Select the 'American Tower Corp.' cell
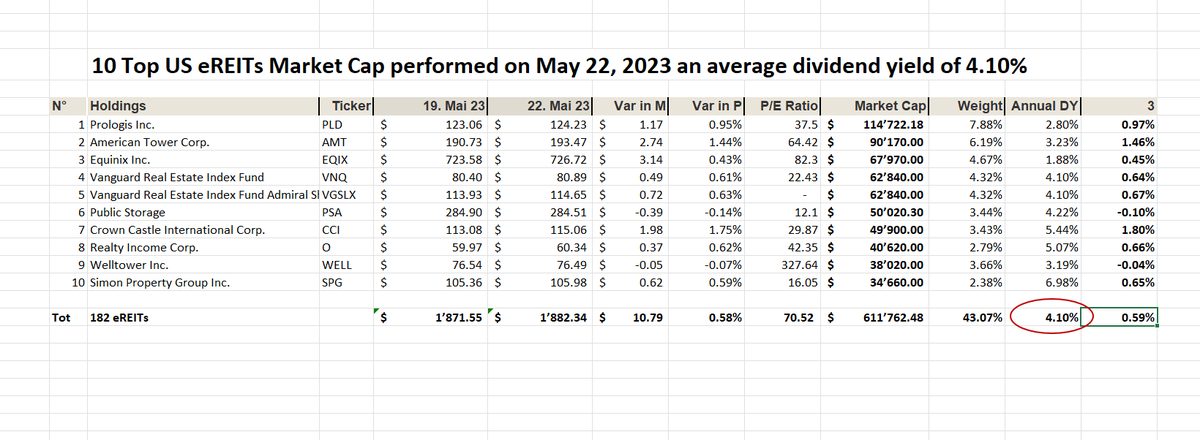Screen dimensions: 1200x440 pyautogui.click(x=202, y=143)
